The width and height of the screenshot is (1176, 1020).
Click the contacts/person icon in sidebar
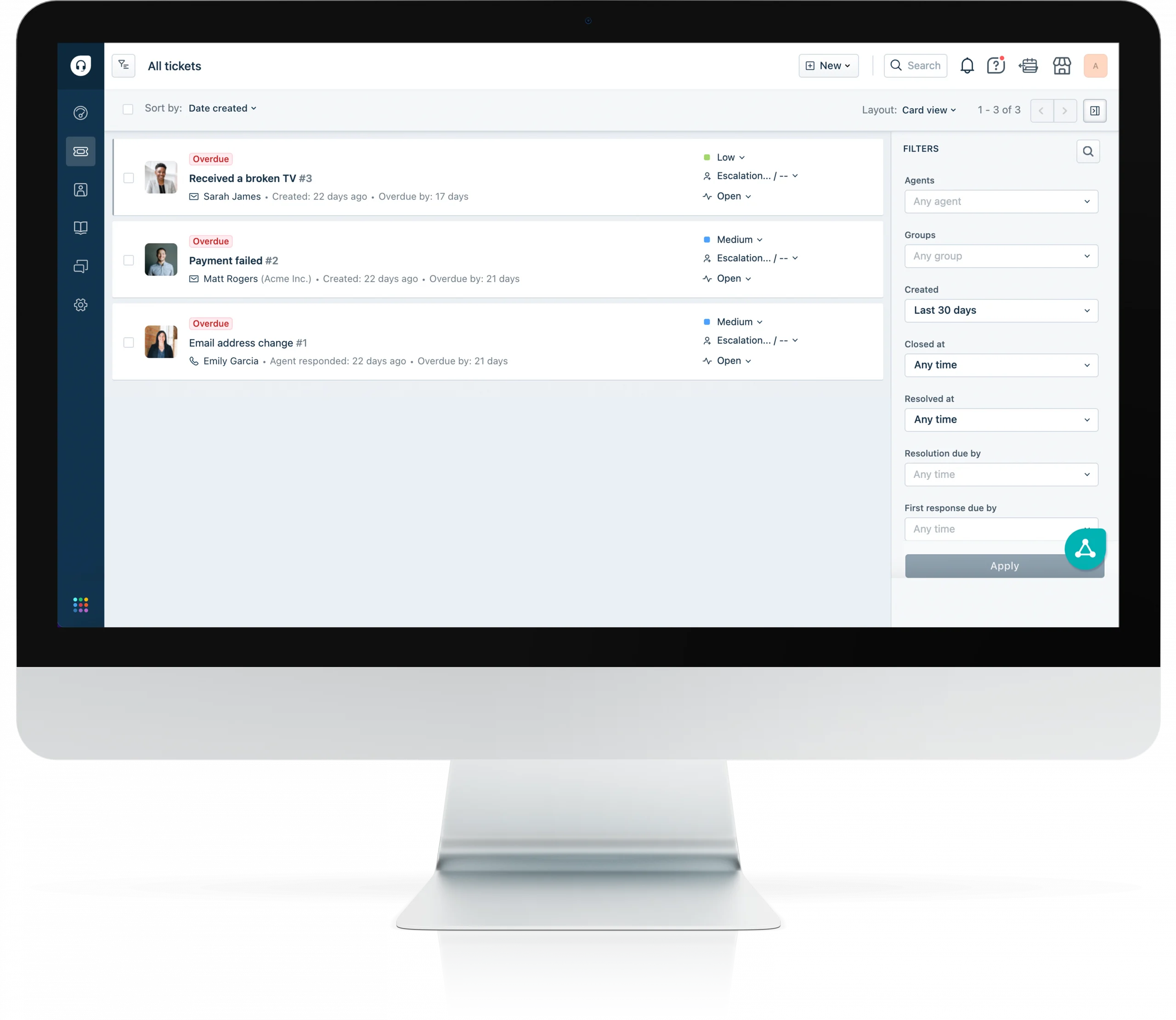tap(81, 189)
